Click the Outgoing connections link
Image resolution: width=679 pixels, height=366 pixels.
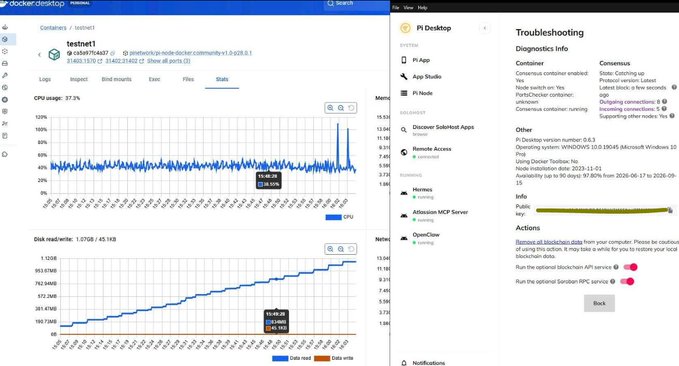627,102
